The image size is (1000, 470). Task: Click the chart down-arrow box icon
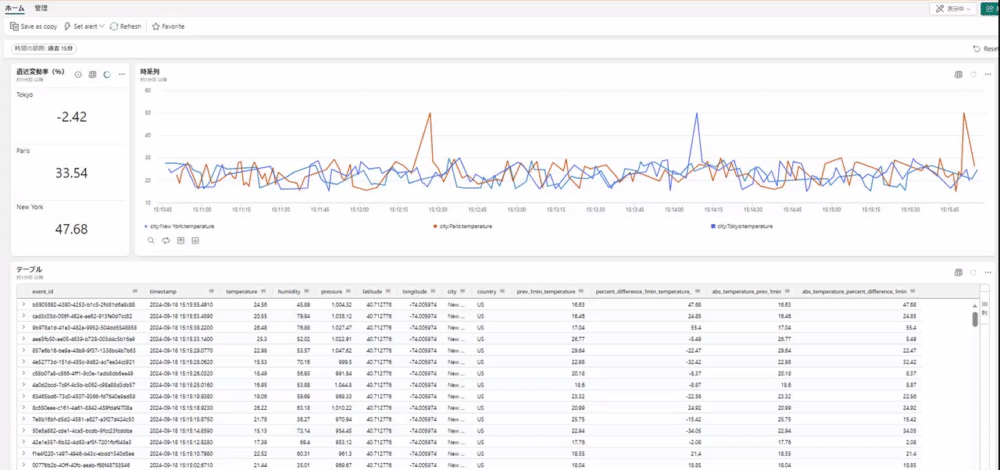pyautogui.click(x=195, y=240)
